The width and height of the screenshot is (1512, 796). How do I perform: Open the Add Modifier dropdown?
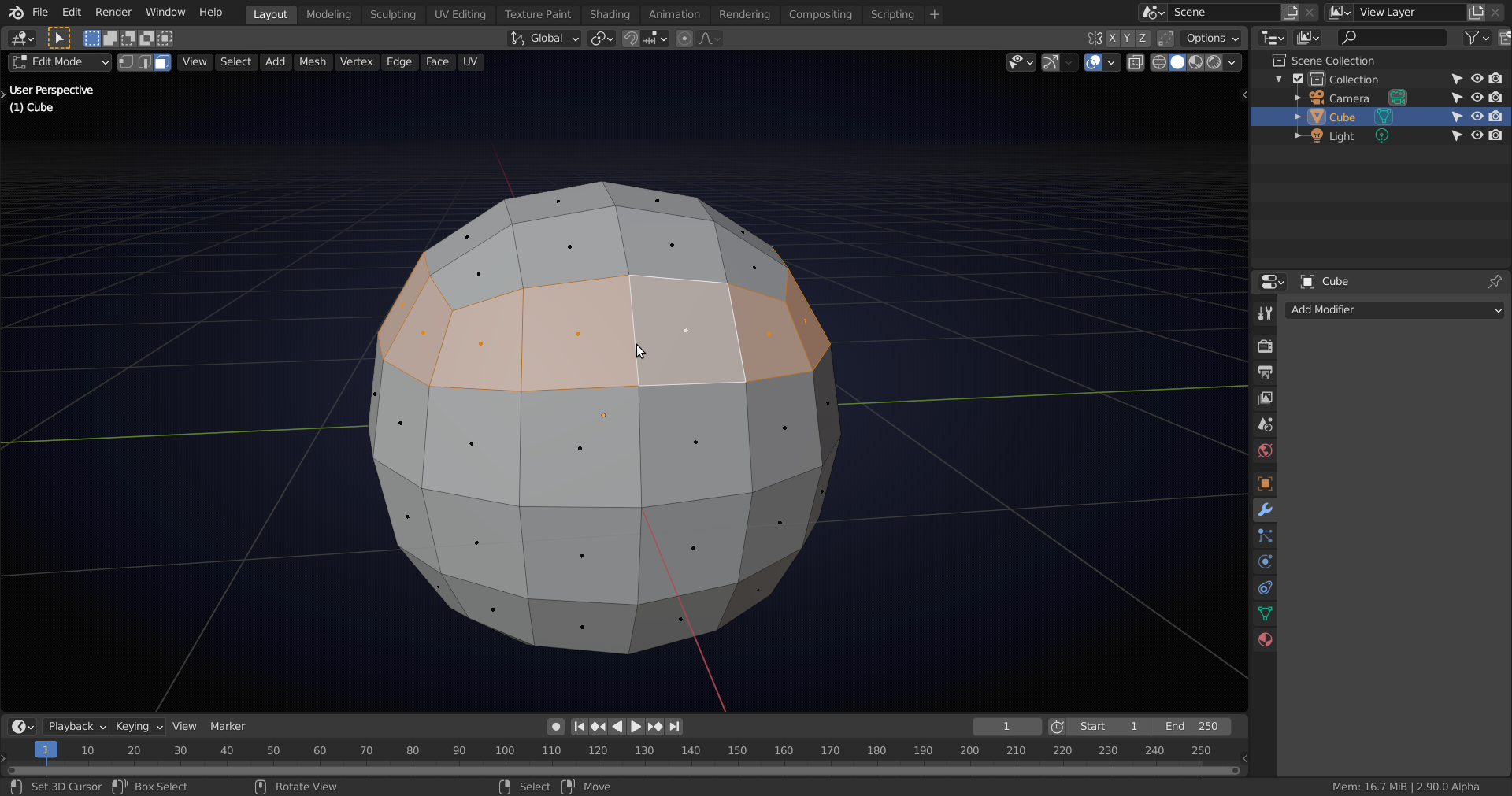click(1394, 309)
